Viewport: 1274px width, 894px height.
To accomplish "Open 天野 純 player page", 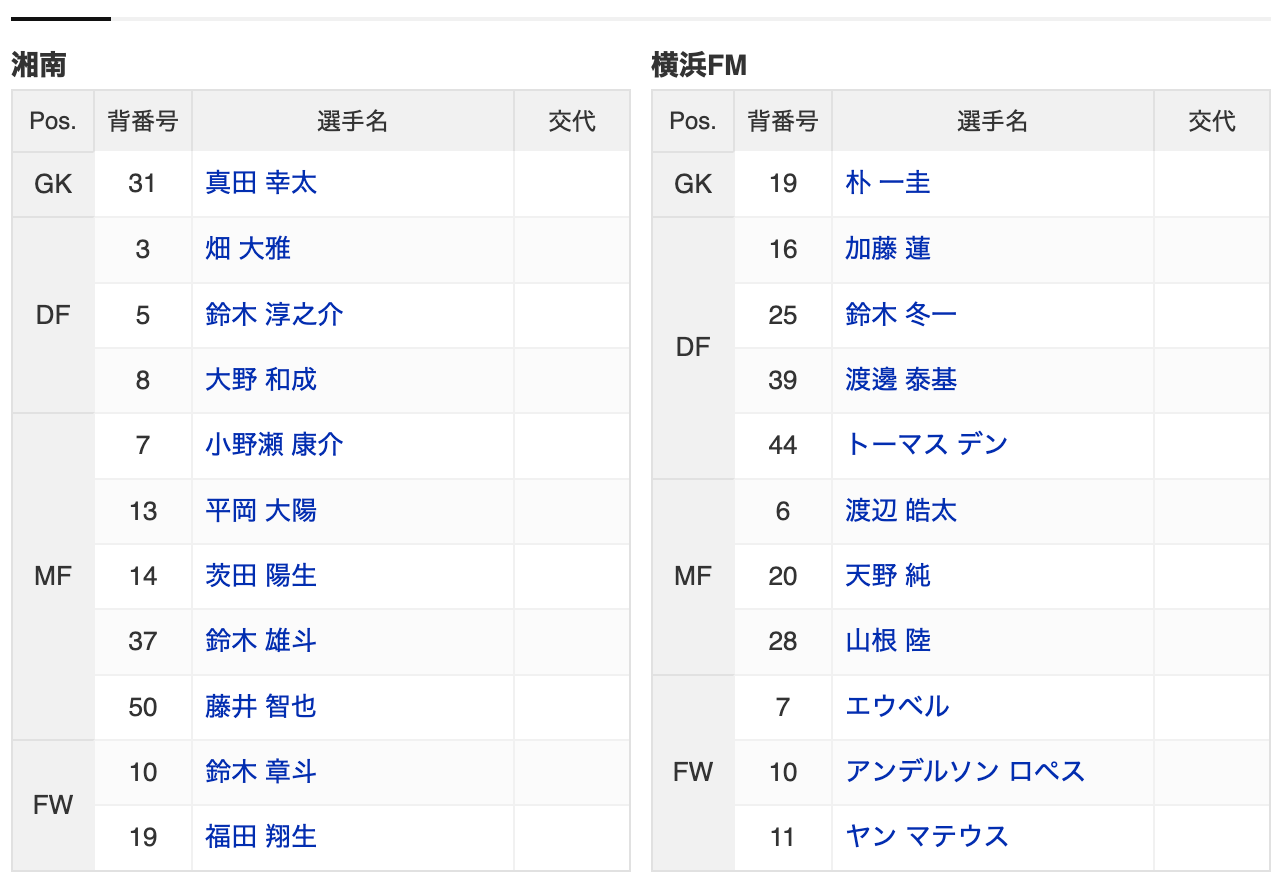I will click(888, 575).
